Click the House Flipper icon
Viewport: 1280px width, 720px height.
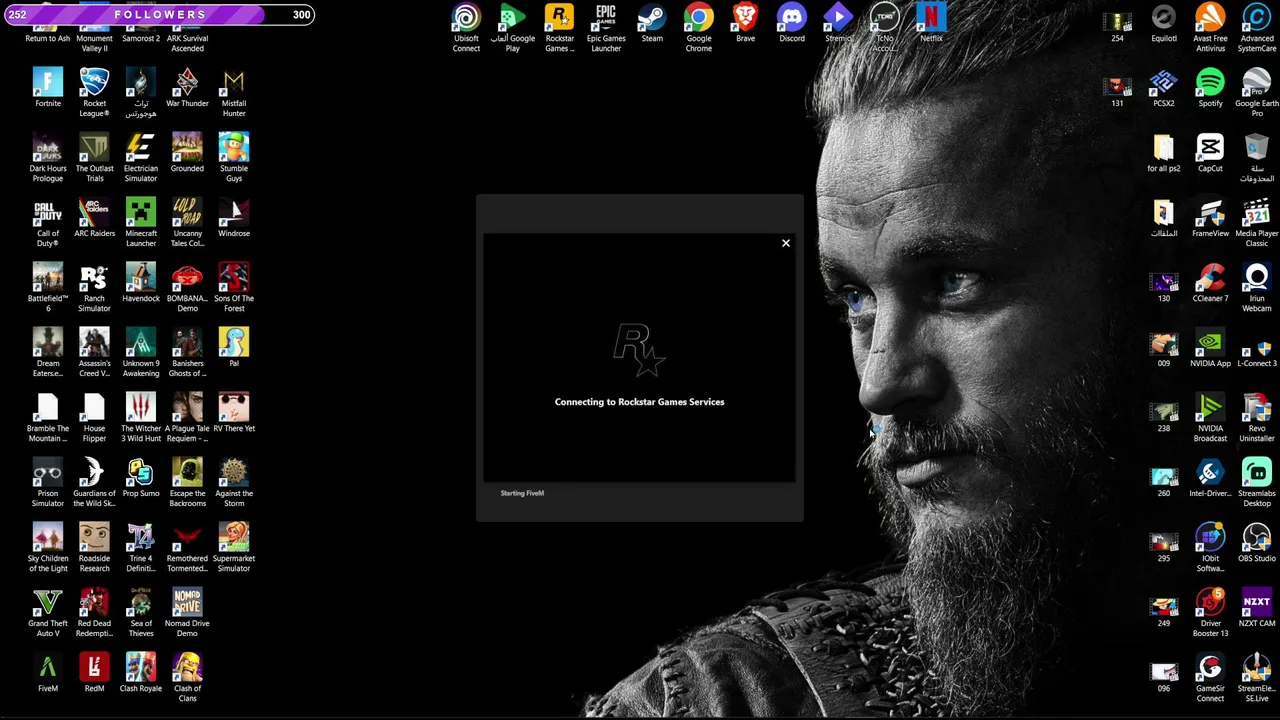pyautogui.click(x=94, y=417)
